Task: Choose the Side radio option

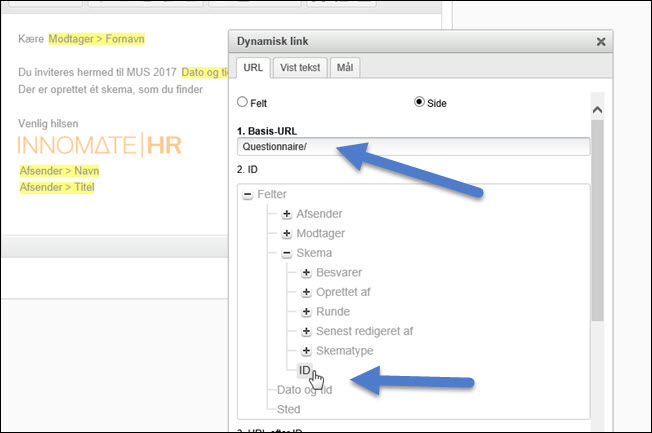Action: click(x=419, y=102)
